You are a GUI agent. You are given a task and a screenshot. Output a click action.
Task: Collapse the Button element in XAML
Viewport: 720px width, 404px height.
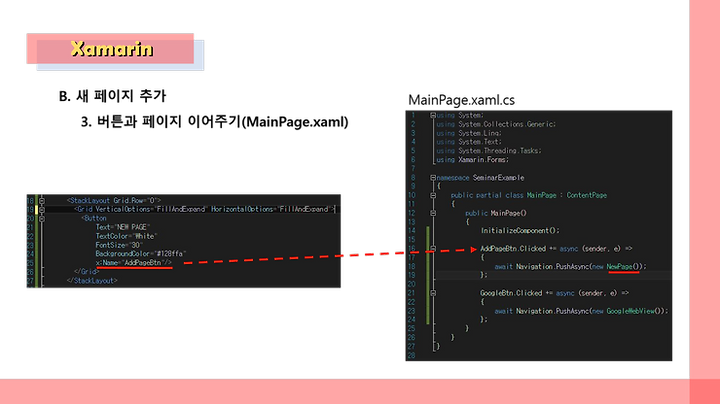(42, 219)
